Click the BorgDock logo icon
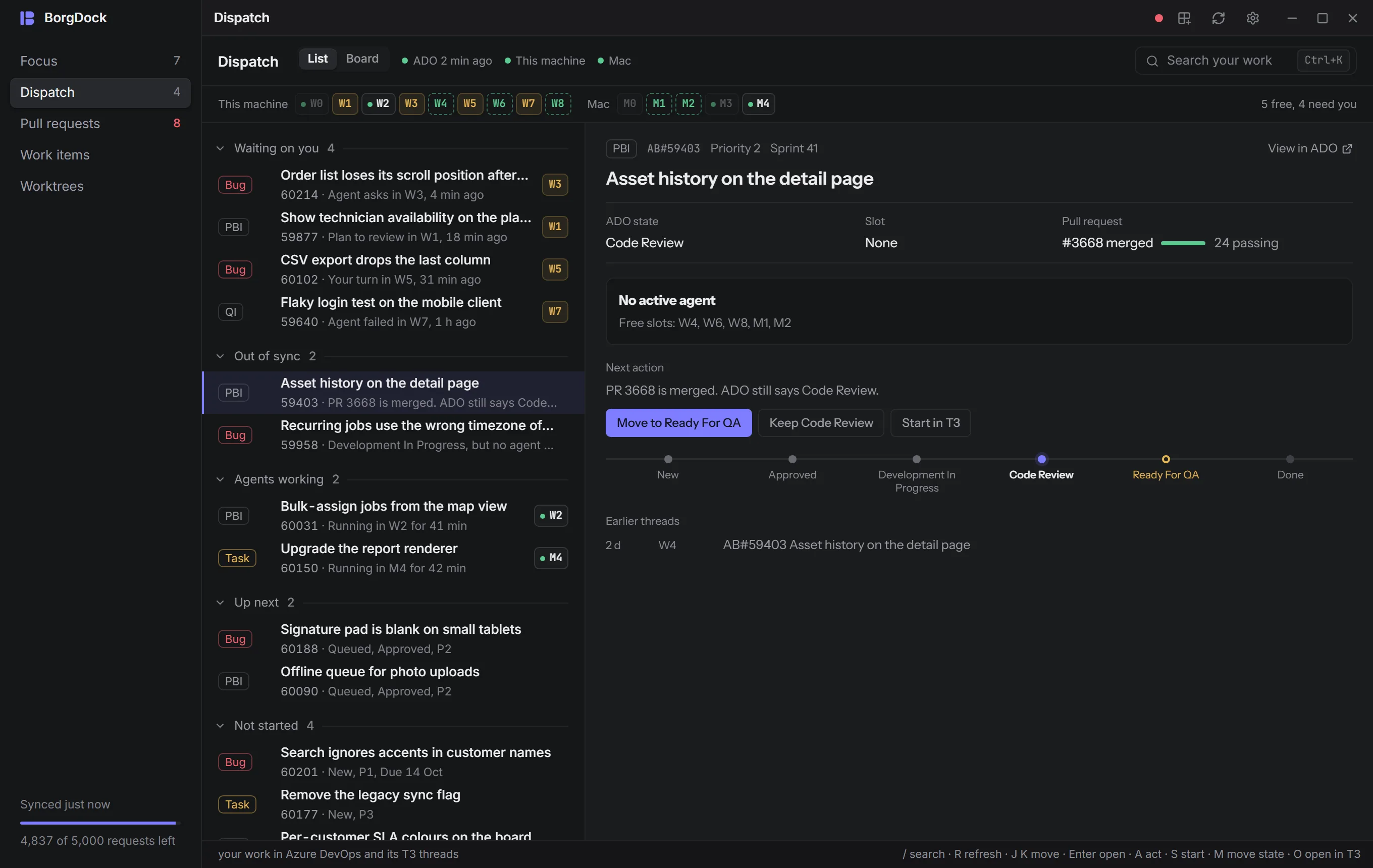Screen dimensions: 1373x868 (x=27, y=18)
